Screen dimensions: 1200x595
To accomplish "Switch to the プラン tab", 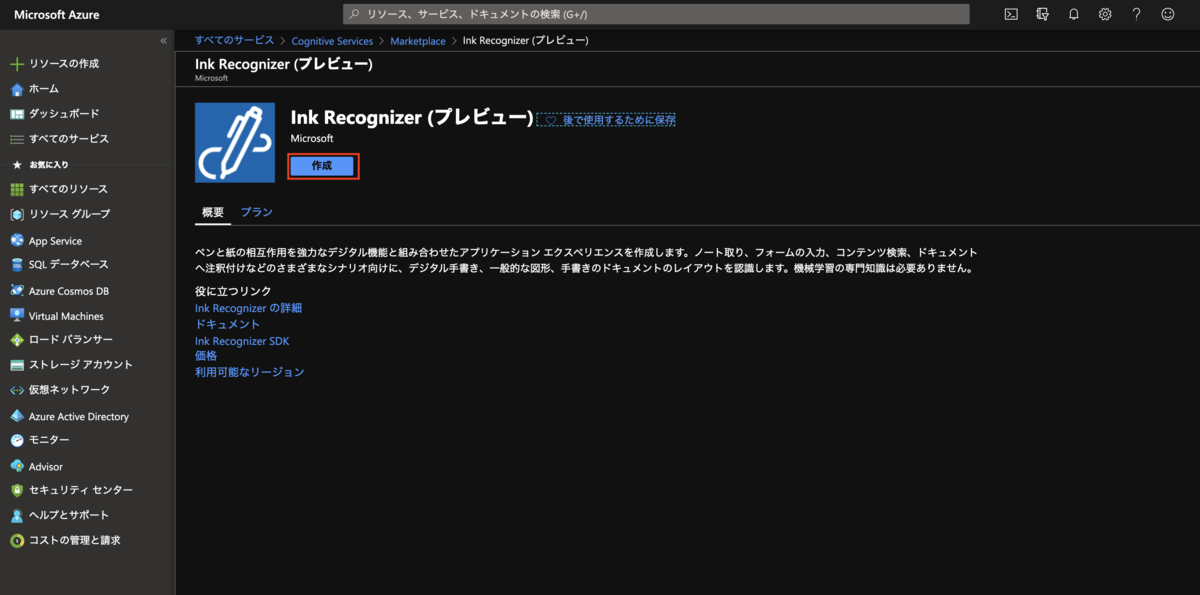I will coord(257,212).
